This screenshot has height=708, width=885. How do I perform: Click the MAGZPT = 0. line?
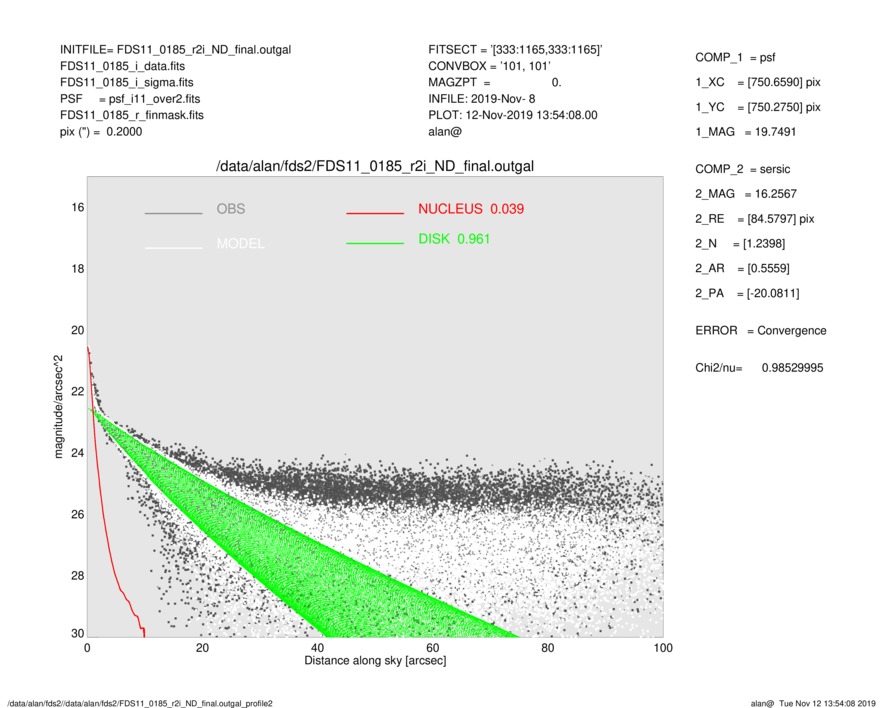[494, 82]
